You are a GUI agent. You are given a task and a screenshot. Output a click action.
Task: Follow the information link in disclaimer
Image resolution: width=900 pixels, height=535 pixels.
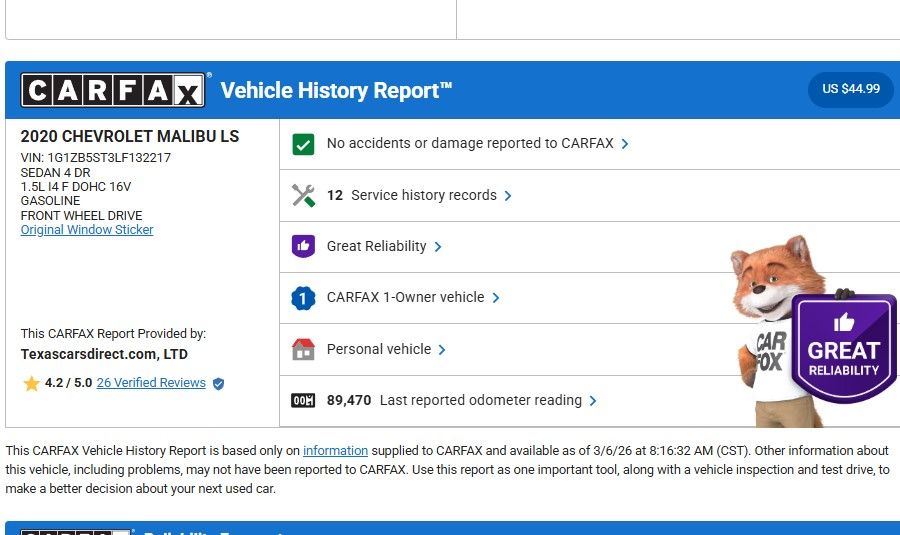click(x=335, y=451)
